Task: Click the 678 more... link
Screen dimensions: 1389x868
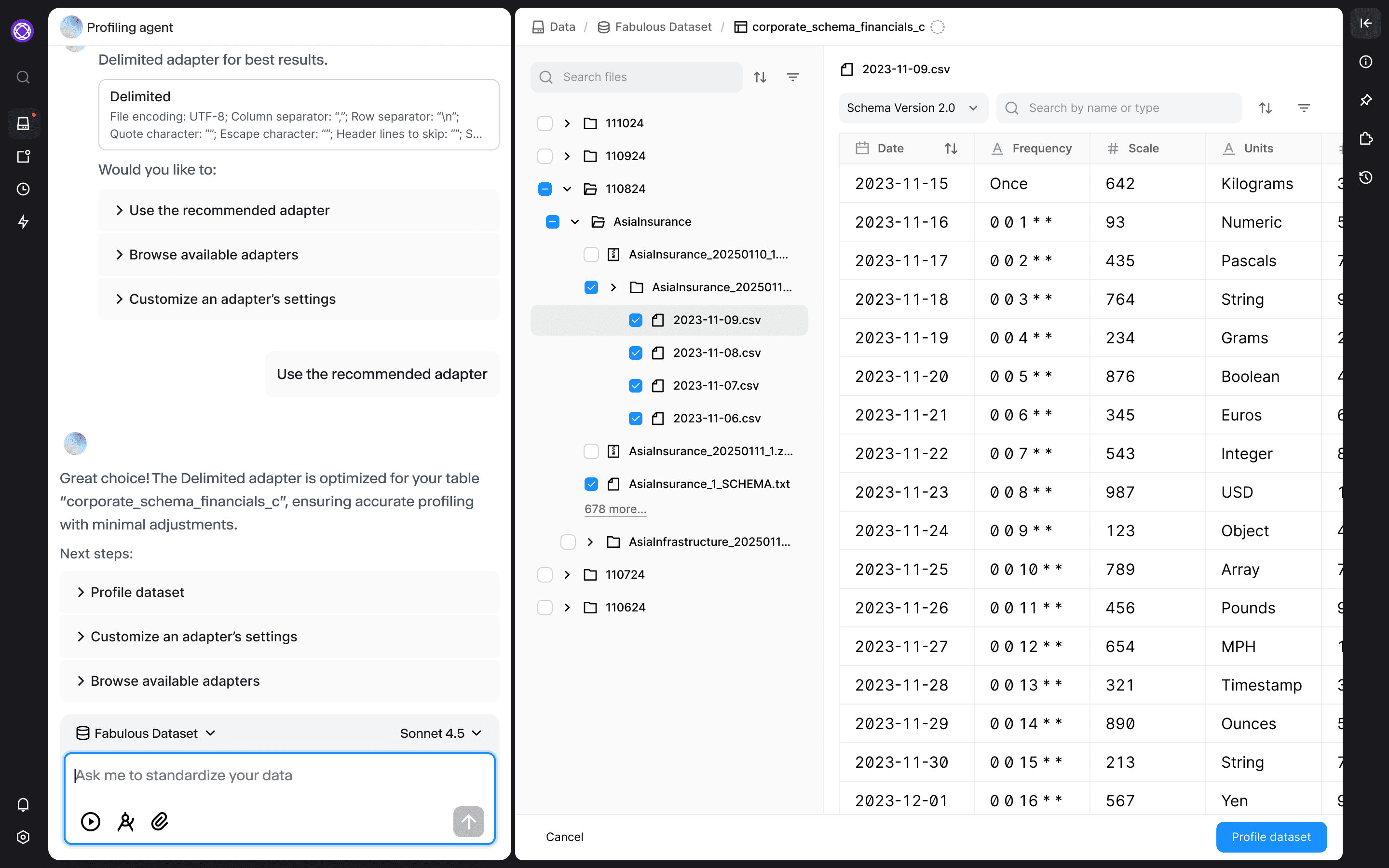Action: pyautogui.click(x=615, y=509)
